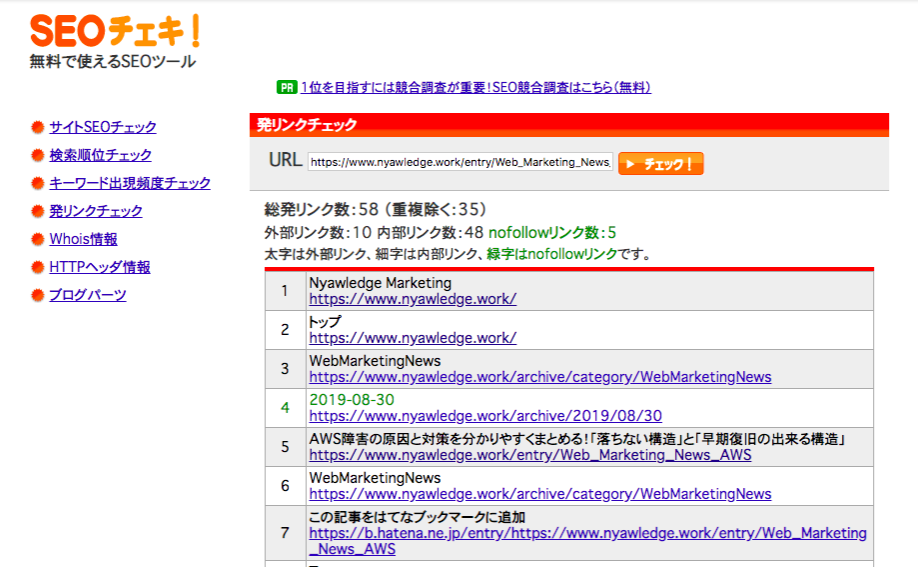This screenshot has width=918, height=567.
Task: Open the row 4 archive/2019/08/30 URL
Action: click(485, 416)
